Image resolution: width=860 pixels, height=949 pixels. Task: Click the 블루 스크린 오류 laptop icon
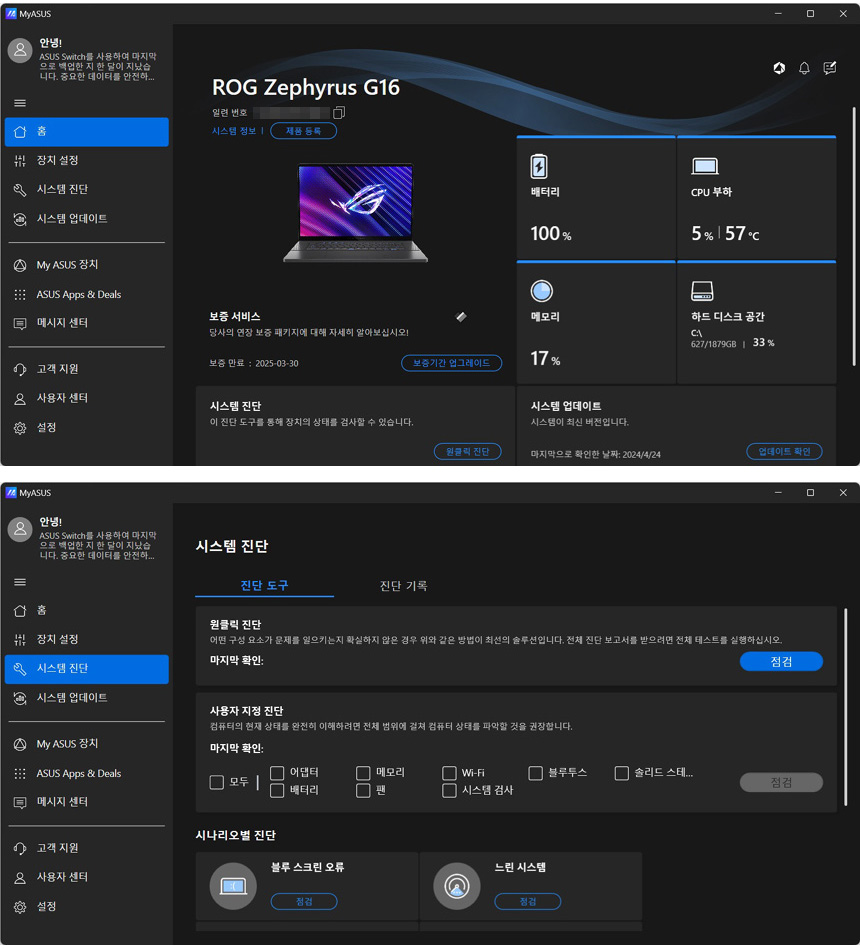click(x=233, y=886)
